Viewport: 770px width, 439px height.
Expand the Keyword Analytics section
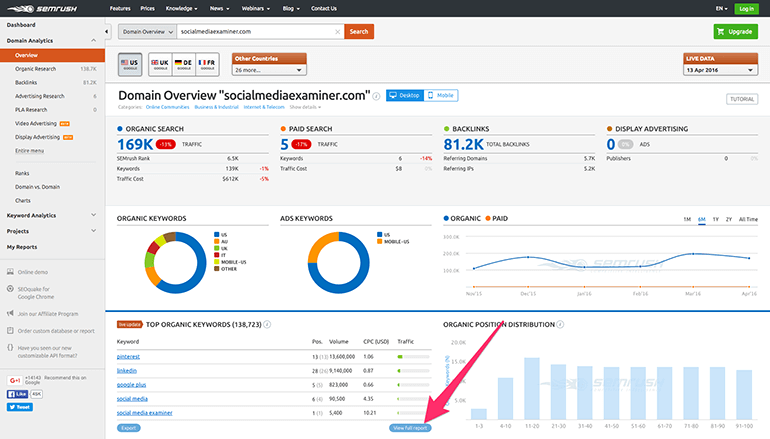pos(93,215)
